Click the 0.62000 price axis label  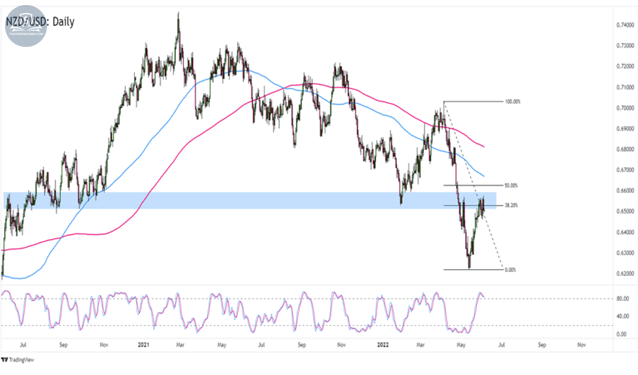point(625,273)
